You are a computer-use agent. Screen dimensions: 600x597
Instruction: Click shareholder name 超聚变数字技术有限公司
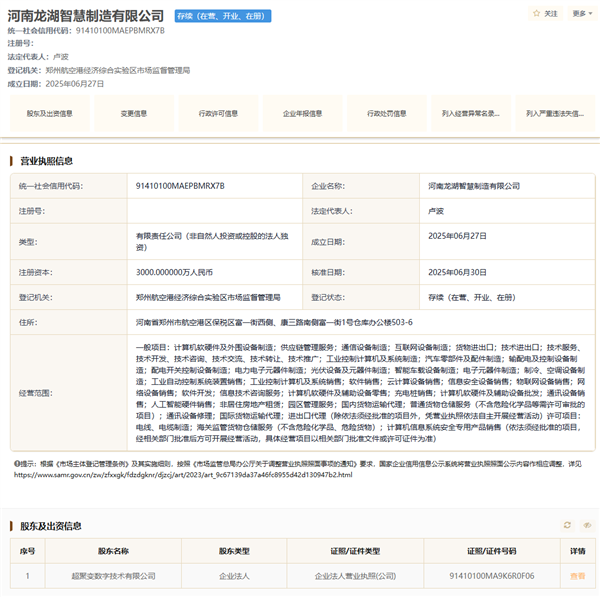coord(113,576)
